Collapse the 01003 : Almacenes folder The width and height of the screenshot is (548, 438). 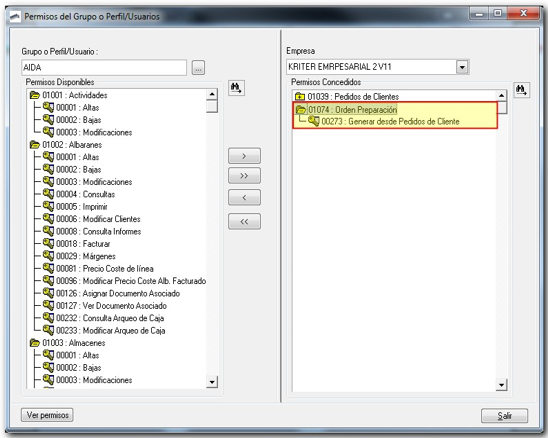pos(35,343)
